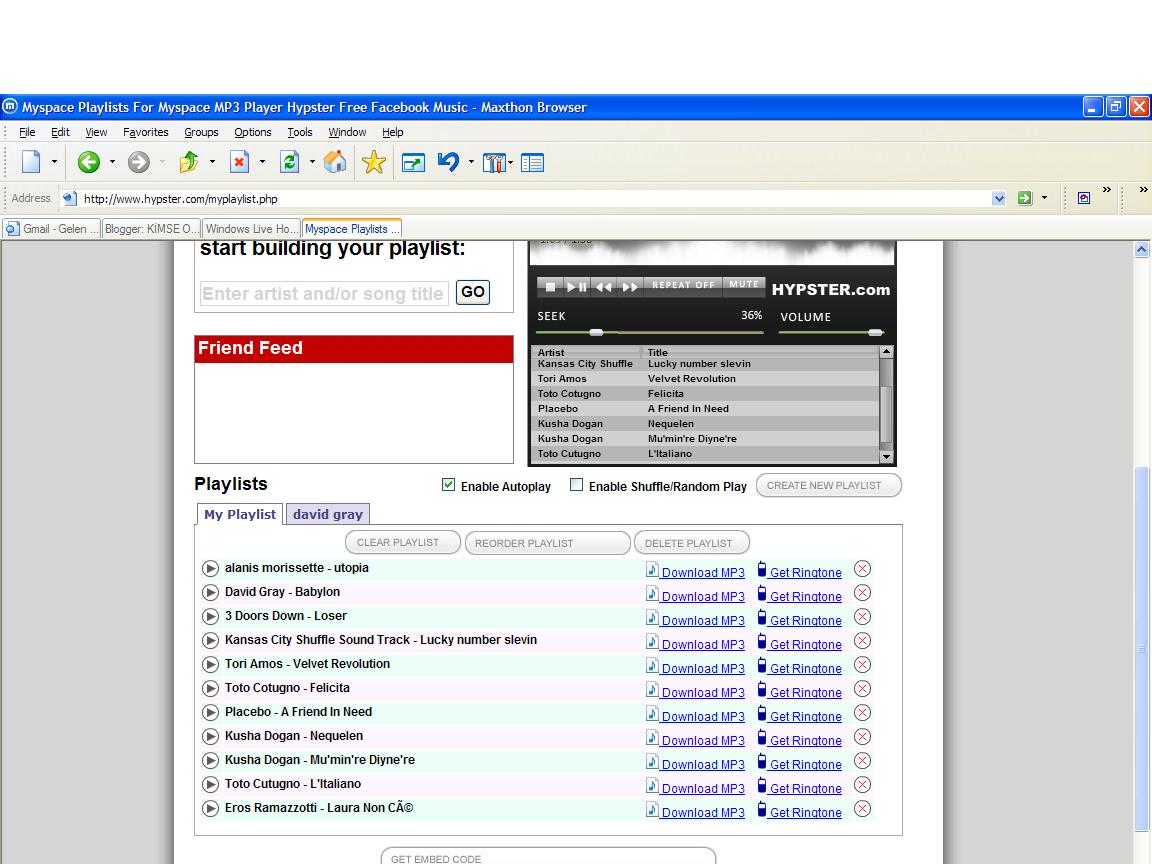
Task: Check Enable Shuffle/Random Play
Action: pyautogui.click(x=577, y=485)
